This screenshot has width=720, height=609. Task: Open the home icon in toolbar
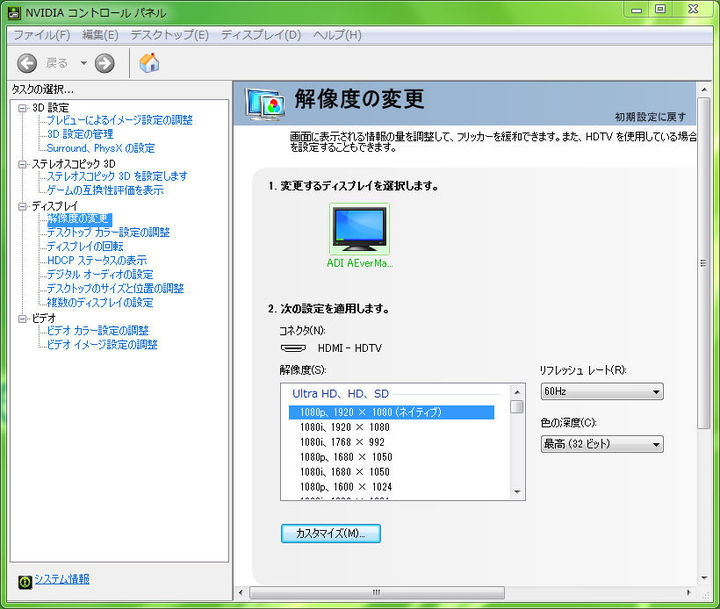[x=149, y=63]
